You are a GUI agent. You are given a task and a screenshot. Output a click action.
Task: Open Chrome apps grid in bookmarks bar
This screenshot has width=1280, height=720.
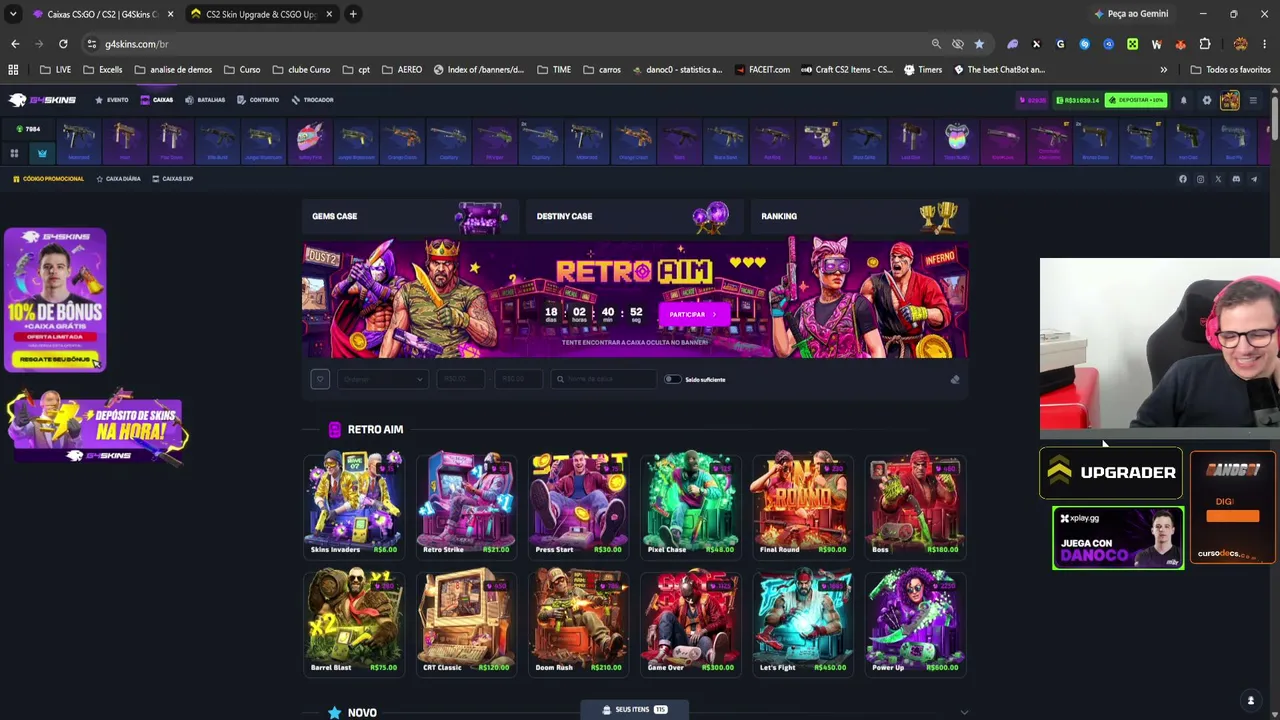(13, 70)
